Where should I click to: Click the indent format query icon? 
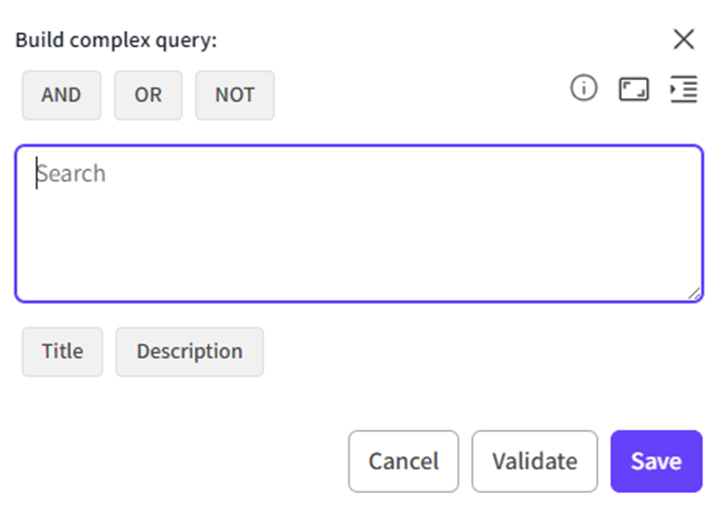tap(684, 89)
